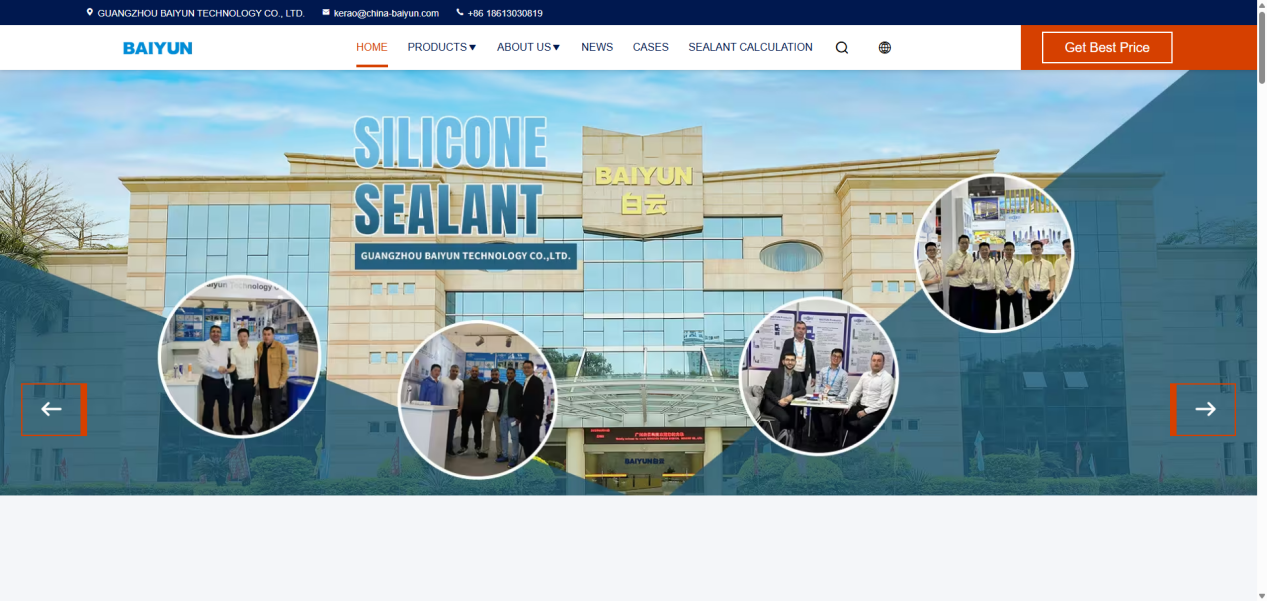Click the top-right circular team photo

(x=994, y=252)
